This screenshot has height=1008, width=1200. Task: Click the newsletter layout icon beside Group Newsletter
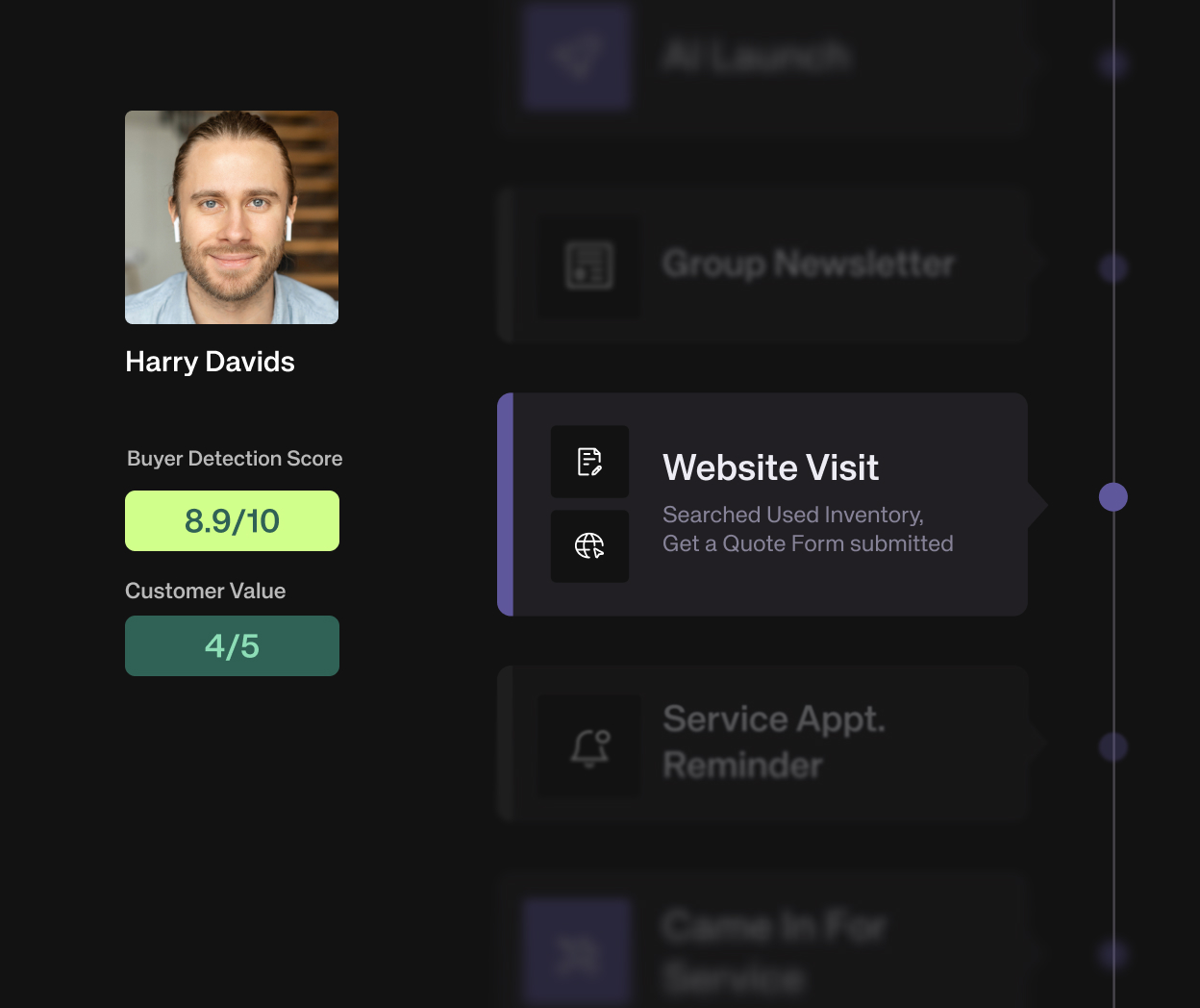pyautogui.click(x=588, y=266)
